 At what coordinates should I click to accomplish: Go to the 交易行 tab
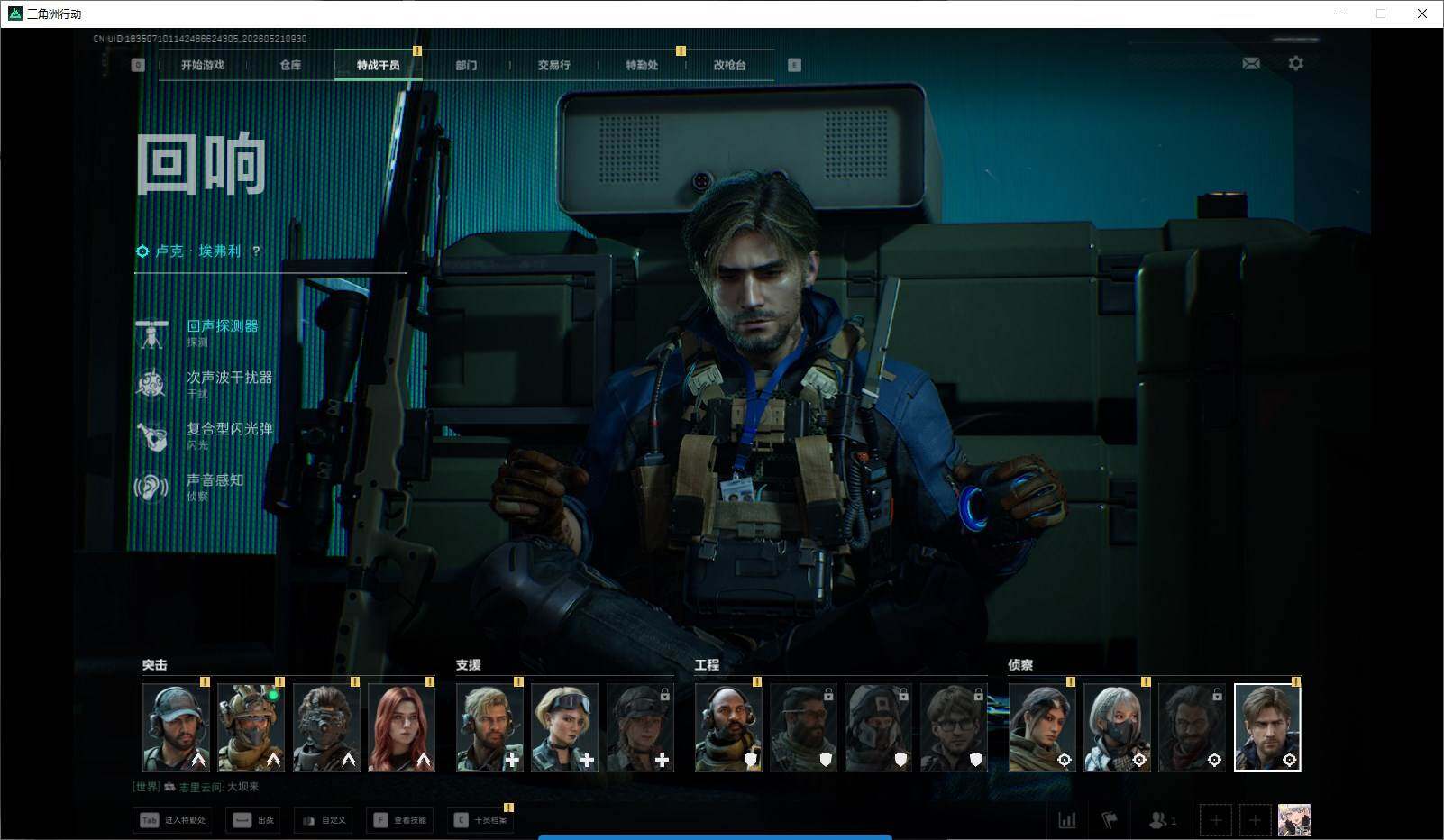point(553,65)
